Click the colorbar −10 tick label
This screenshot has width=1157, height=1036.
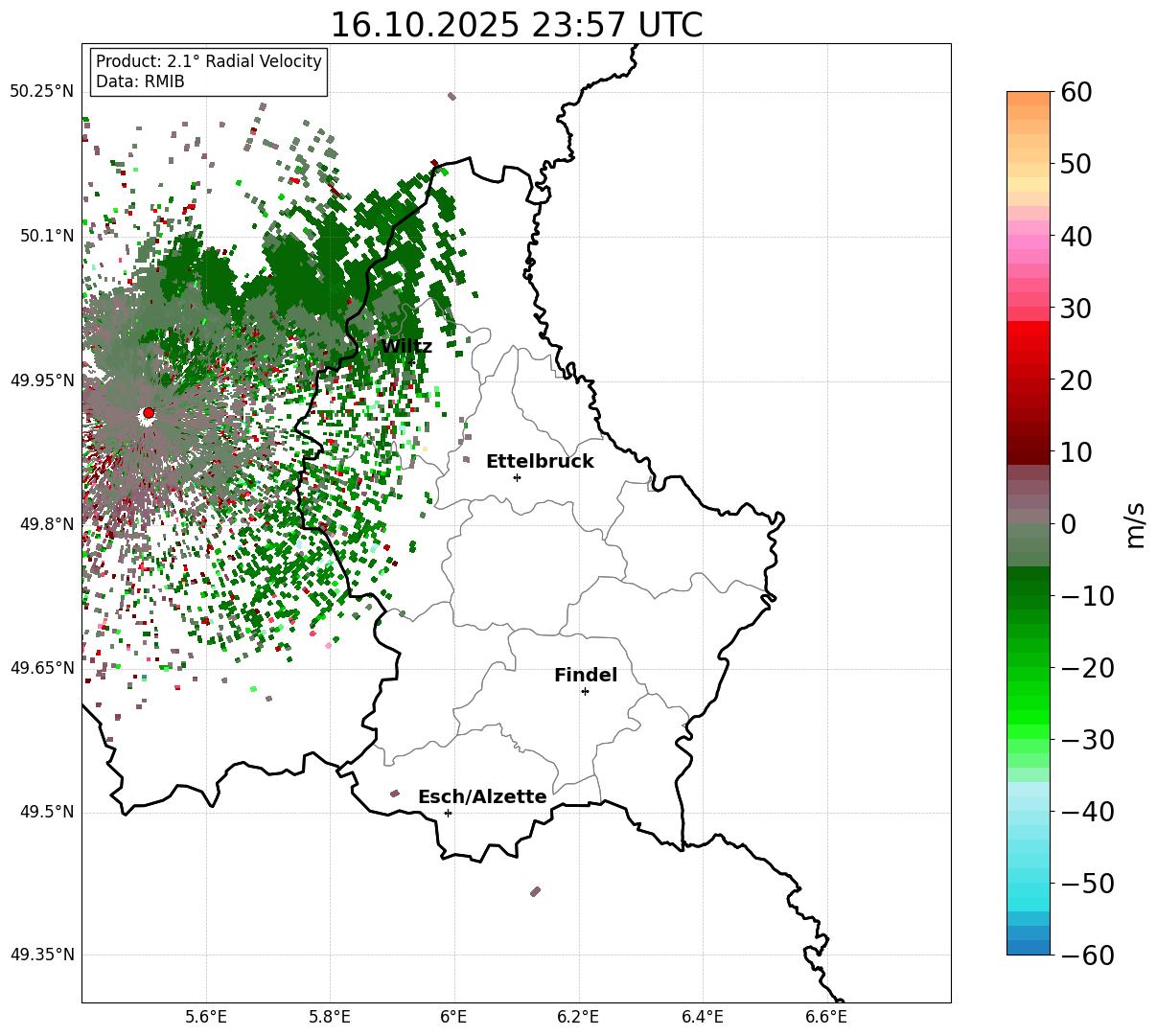pyautogui.click(x=1087, y=596)
